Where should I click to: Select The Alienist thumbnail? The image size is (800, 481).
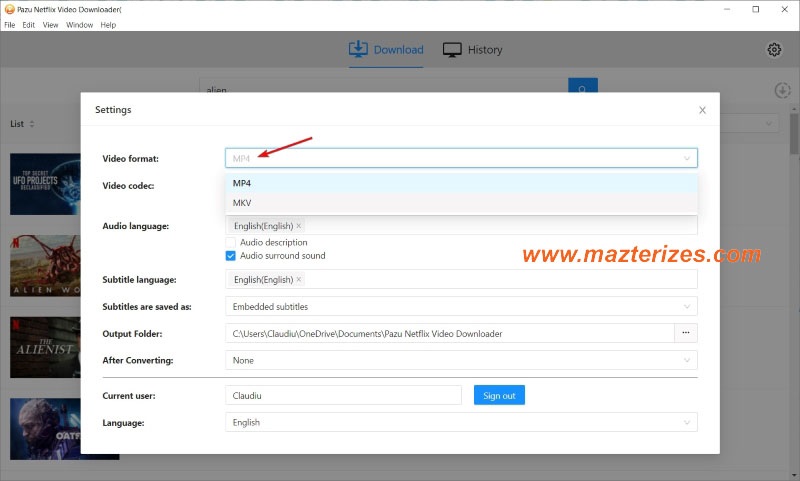[x=45, y=347]
